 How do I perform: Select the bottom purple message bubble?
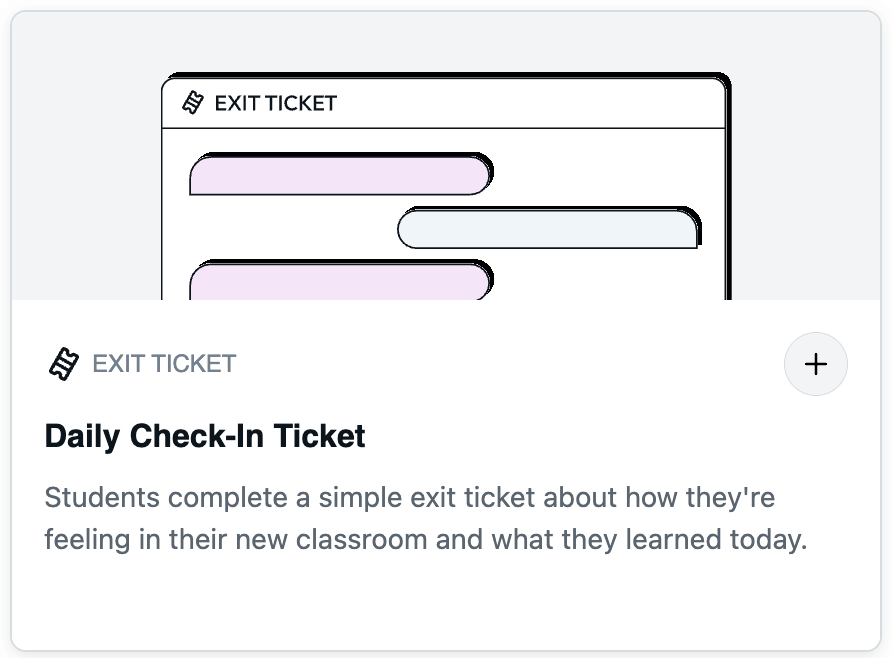click(x=341, y=280)
